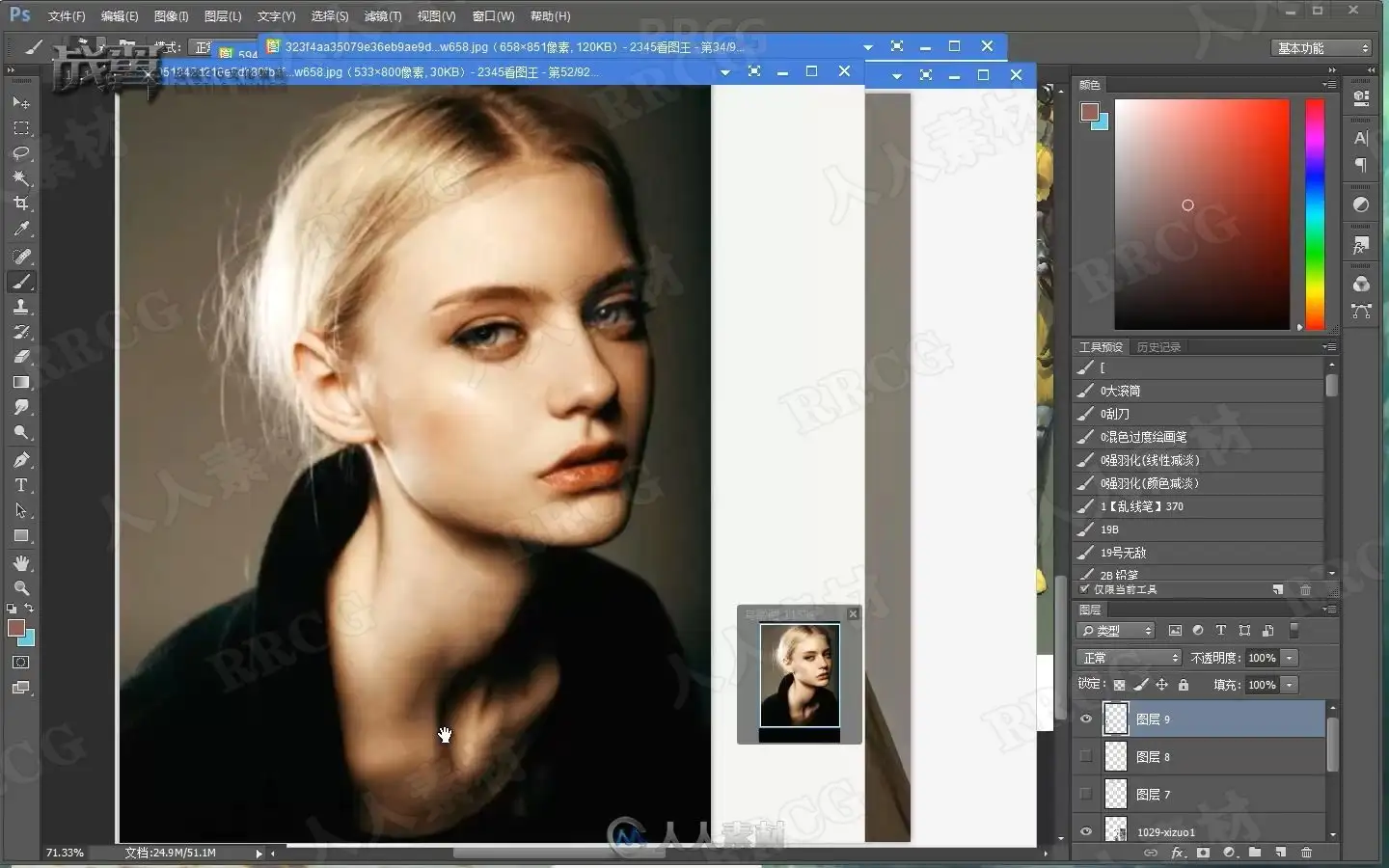1389x868 pixels.
Task: Select the Eyedropper tool
Action: tap(21, 230)
